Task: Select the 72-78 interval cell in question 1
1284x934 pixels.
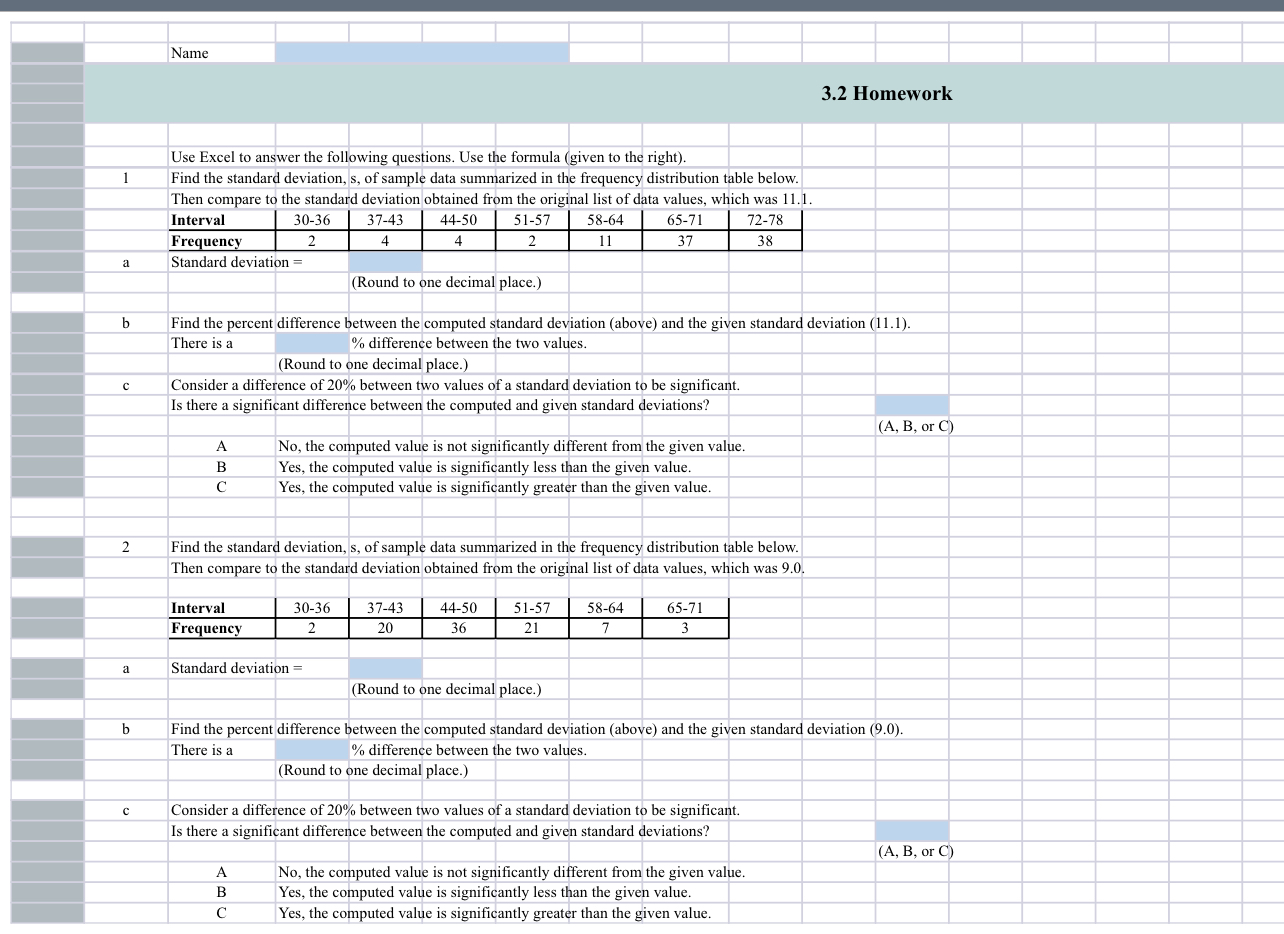Action: click(x=765, y=220)
